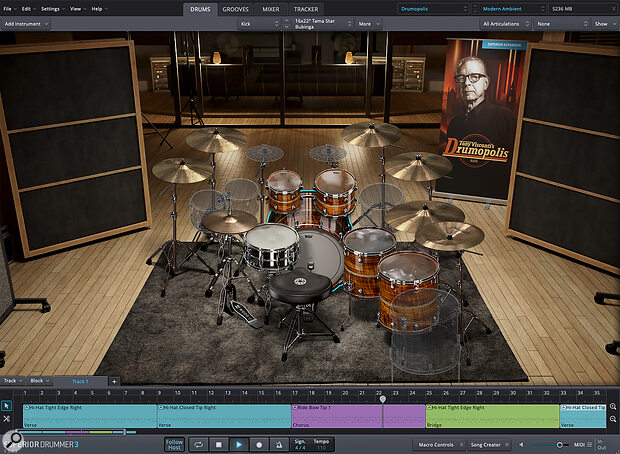
Task: Stop playback
Action: [x=219, y=445]
